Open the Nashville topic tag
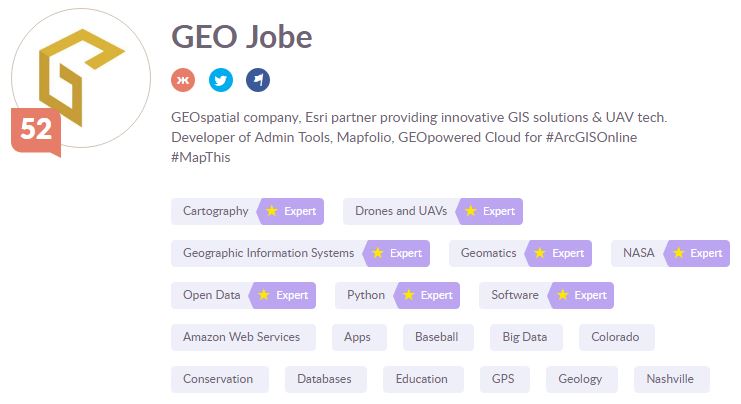This screenshot has width=741, height=404. (x=670, y=379)
